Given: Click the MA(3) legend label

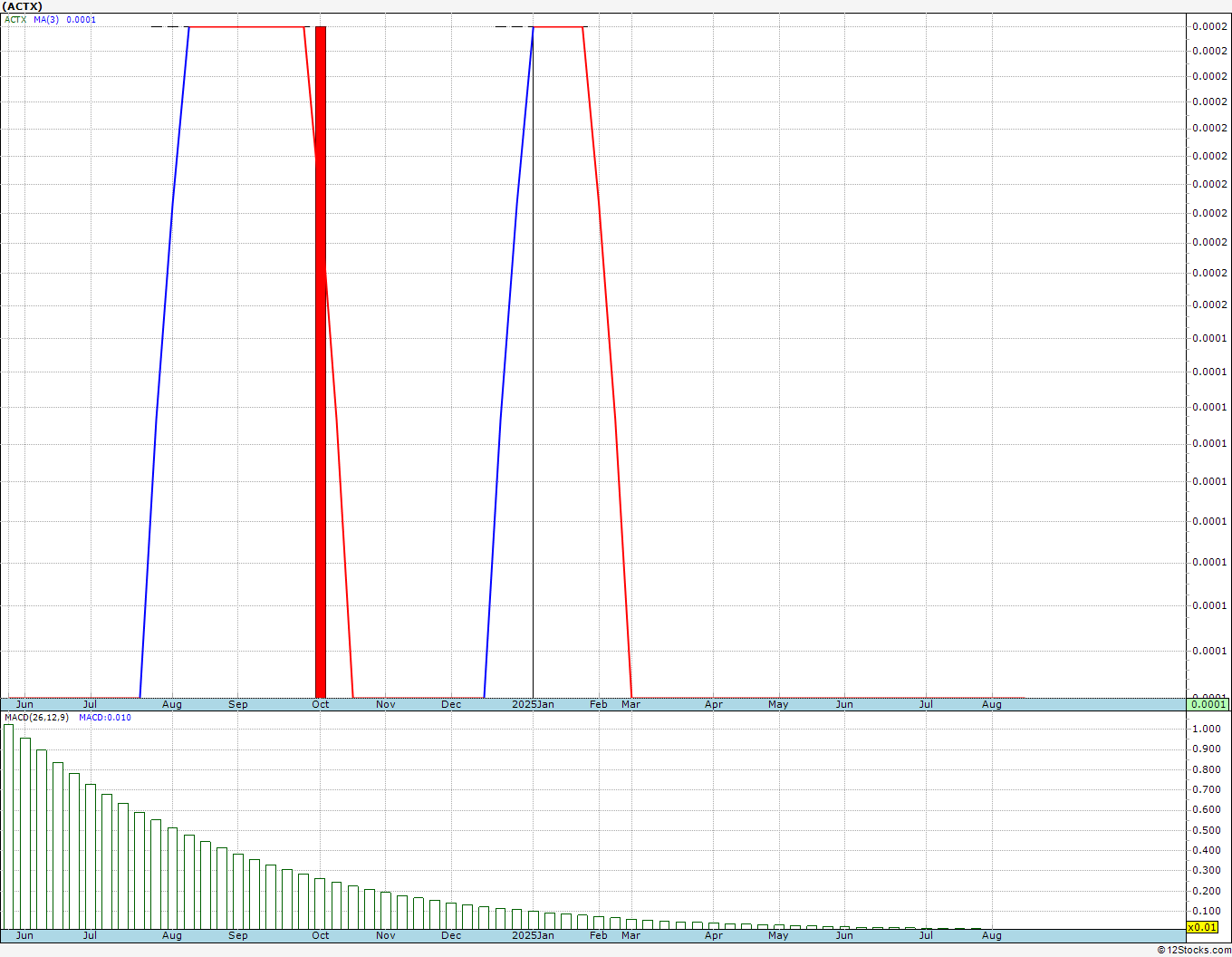Looking at the screenshot, I should point(46,20).
